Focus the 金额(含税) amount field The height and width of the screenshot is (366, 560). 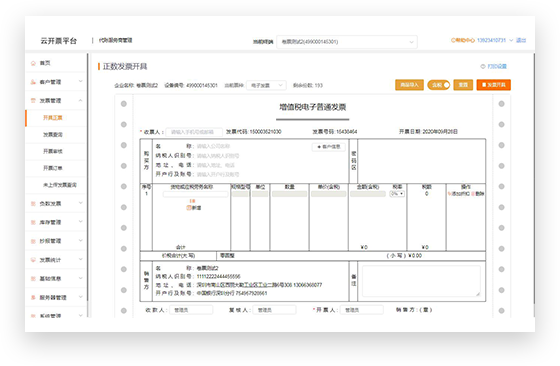pos(368,194)
